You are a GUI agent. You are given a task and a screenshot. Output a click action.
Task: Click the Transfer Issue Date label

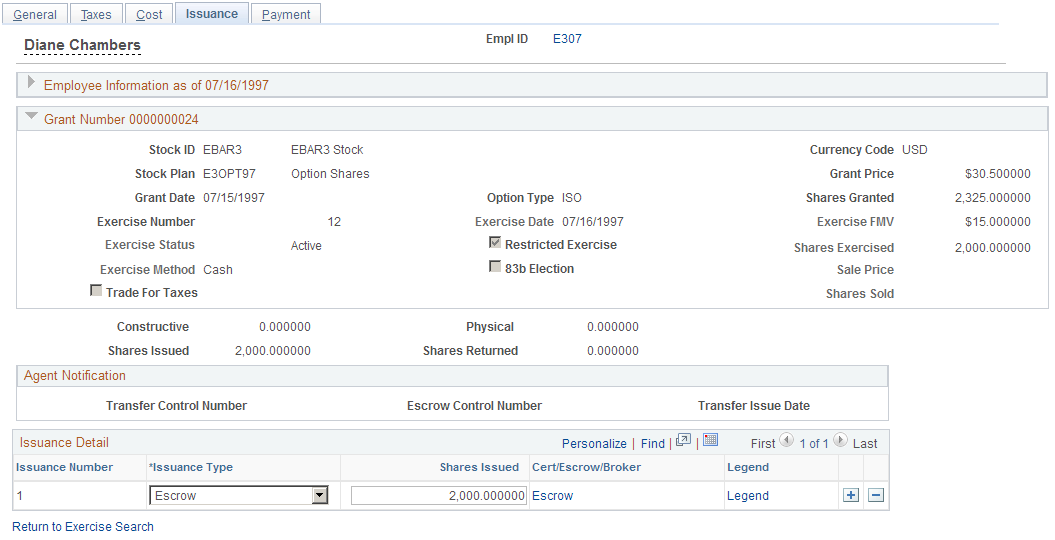pyautogui.click(x=754, y=406)
